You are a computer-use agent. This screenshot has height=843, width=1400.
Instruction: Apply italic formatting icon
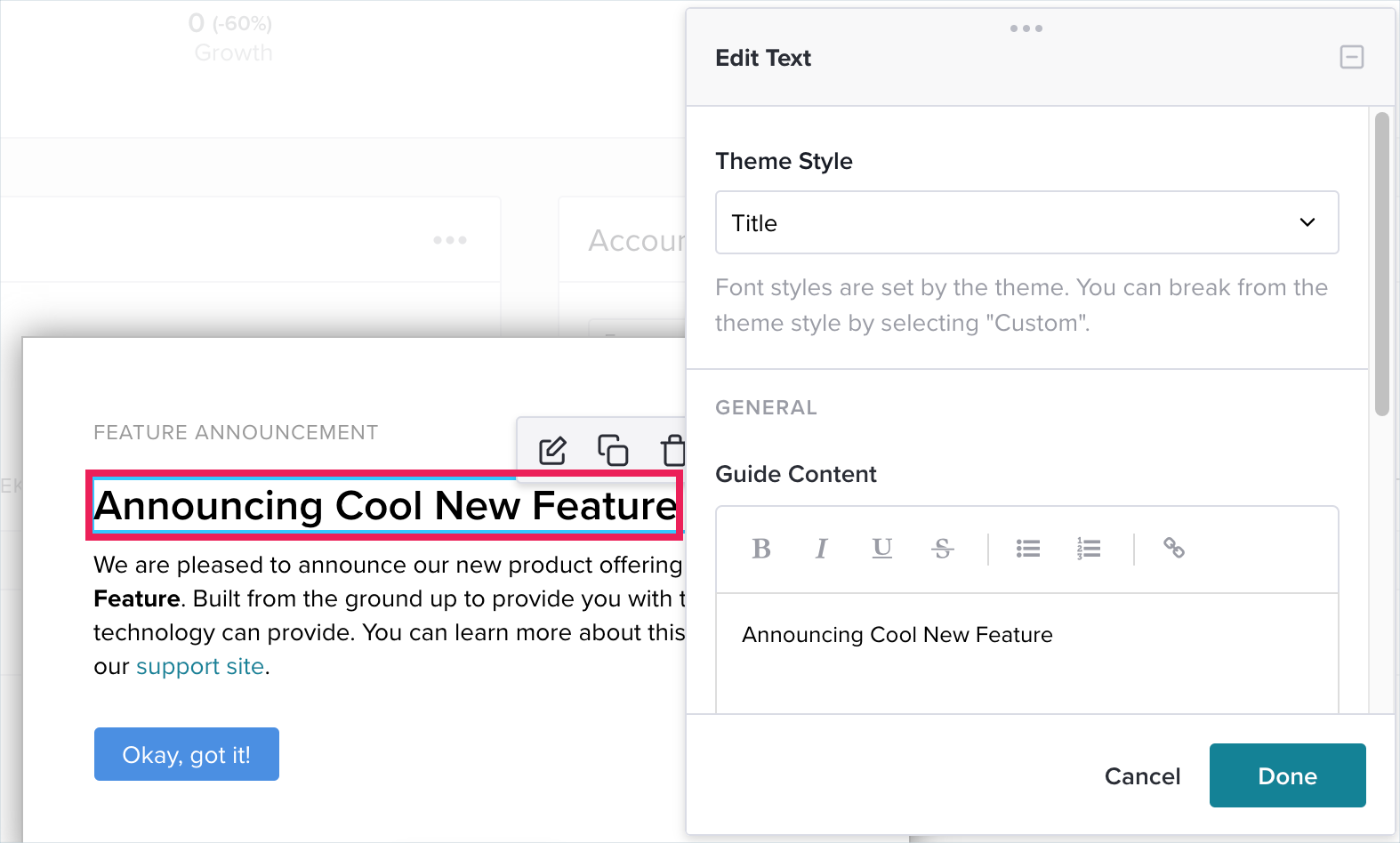point(821,549)
